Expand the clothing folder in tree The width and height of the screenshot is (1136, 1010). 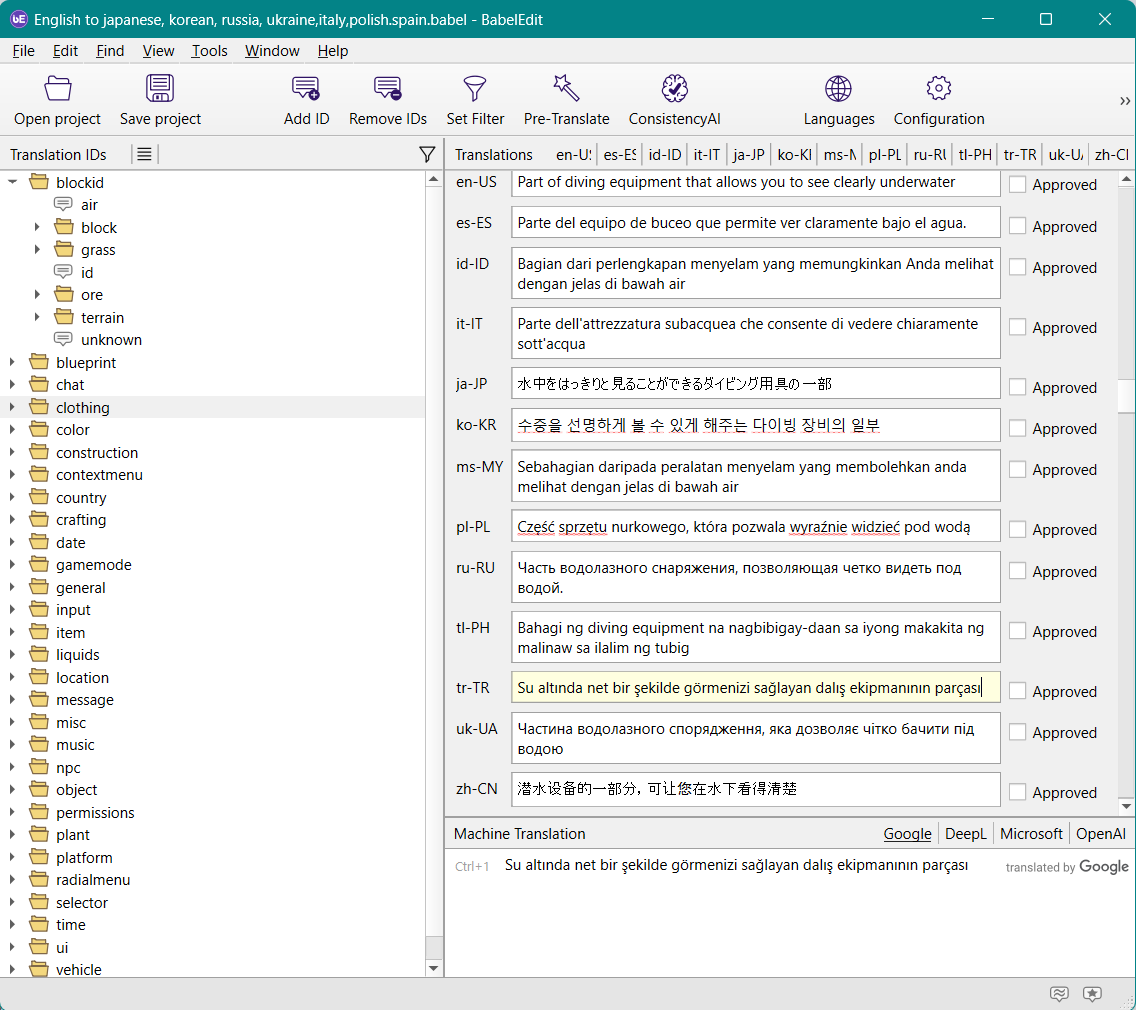coord(13,408)
